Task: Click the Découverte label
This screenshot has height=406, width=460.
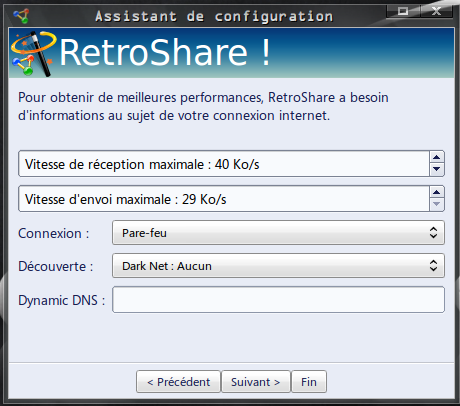Action: [x=55, y=266]
